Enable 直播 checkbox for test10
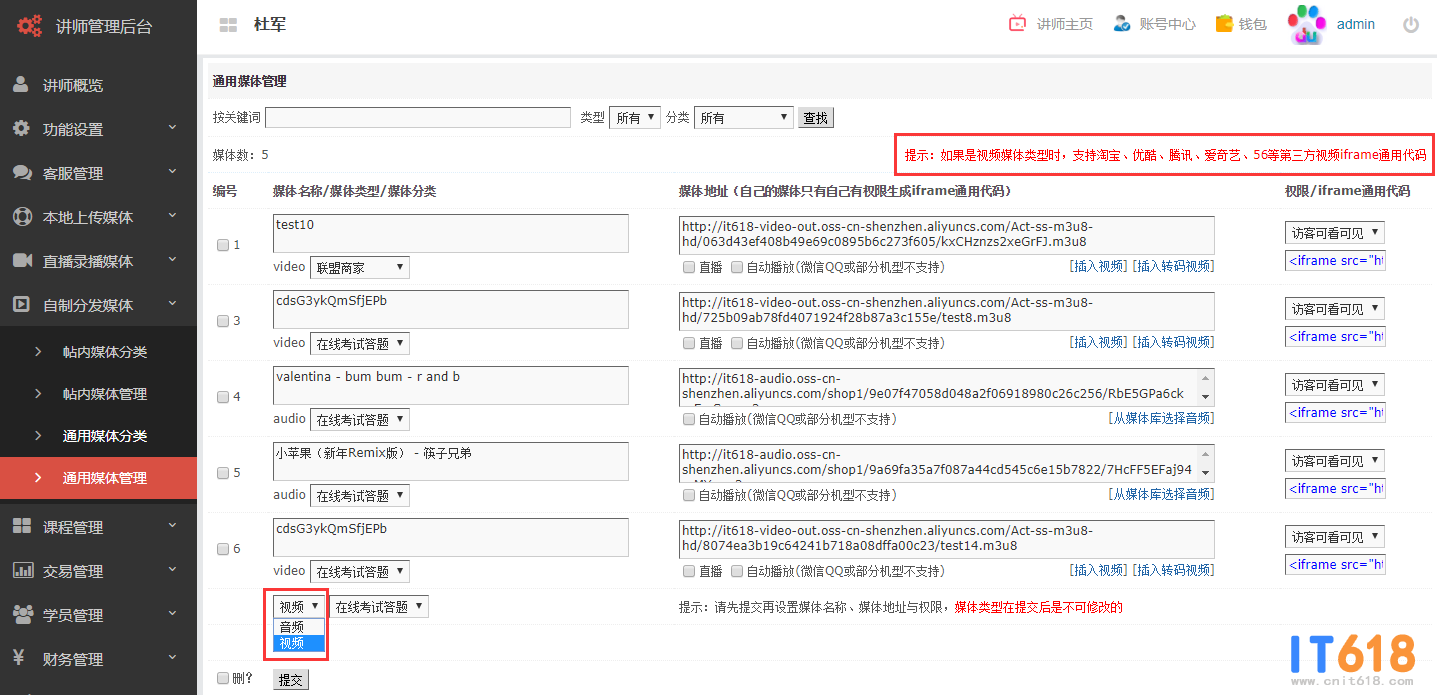This screenshot has height=695, width=1437. (x=689, y=267)
